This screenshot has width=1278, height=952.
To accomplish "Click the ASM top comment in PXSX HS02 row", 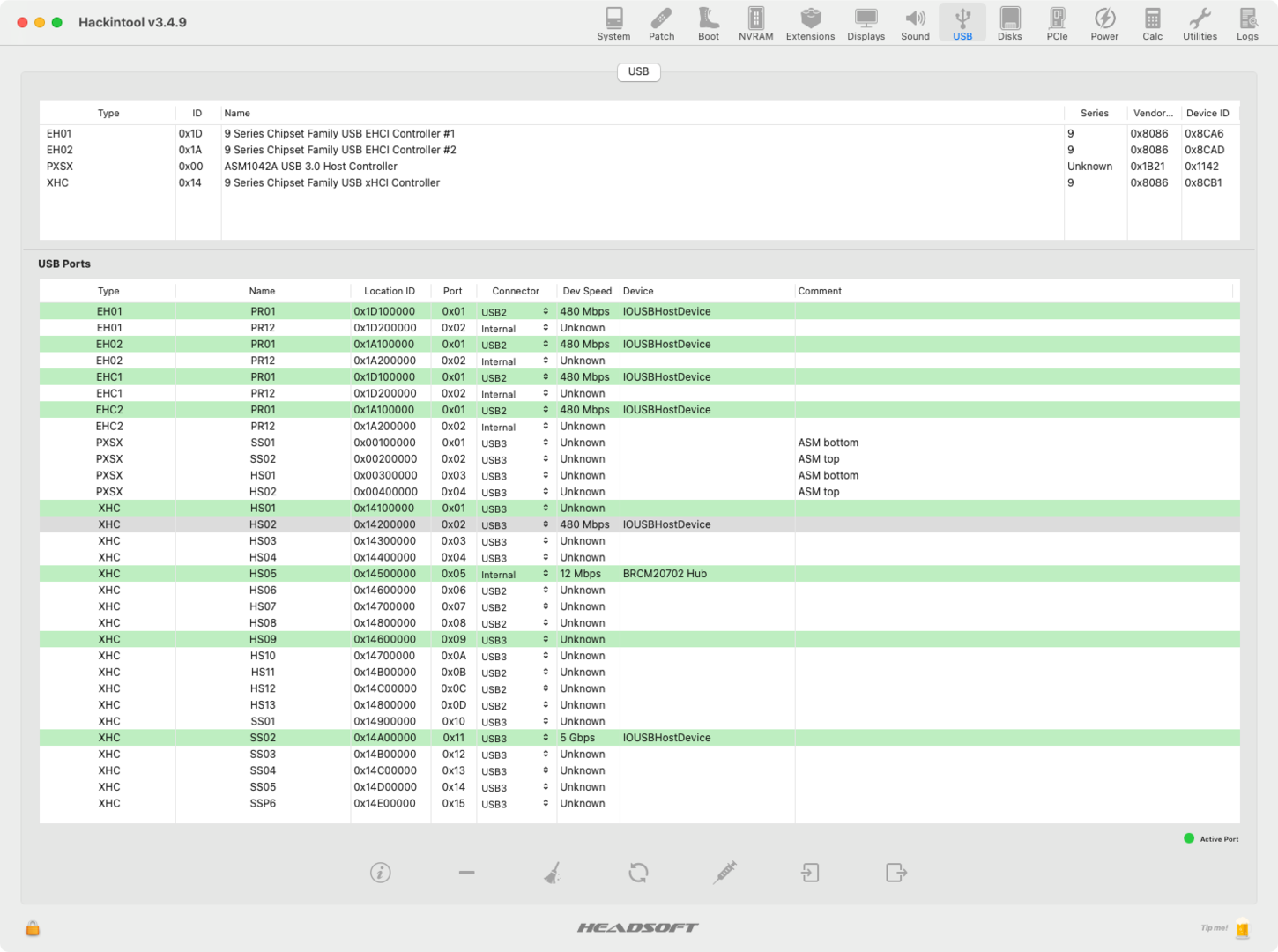I will click(x=819, y=492).
